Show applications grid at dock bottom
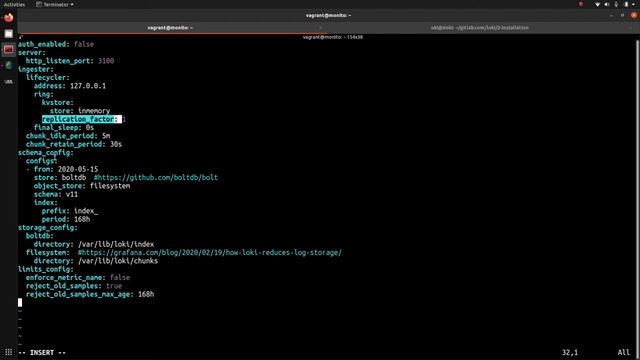 [x=9, y=352]
